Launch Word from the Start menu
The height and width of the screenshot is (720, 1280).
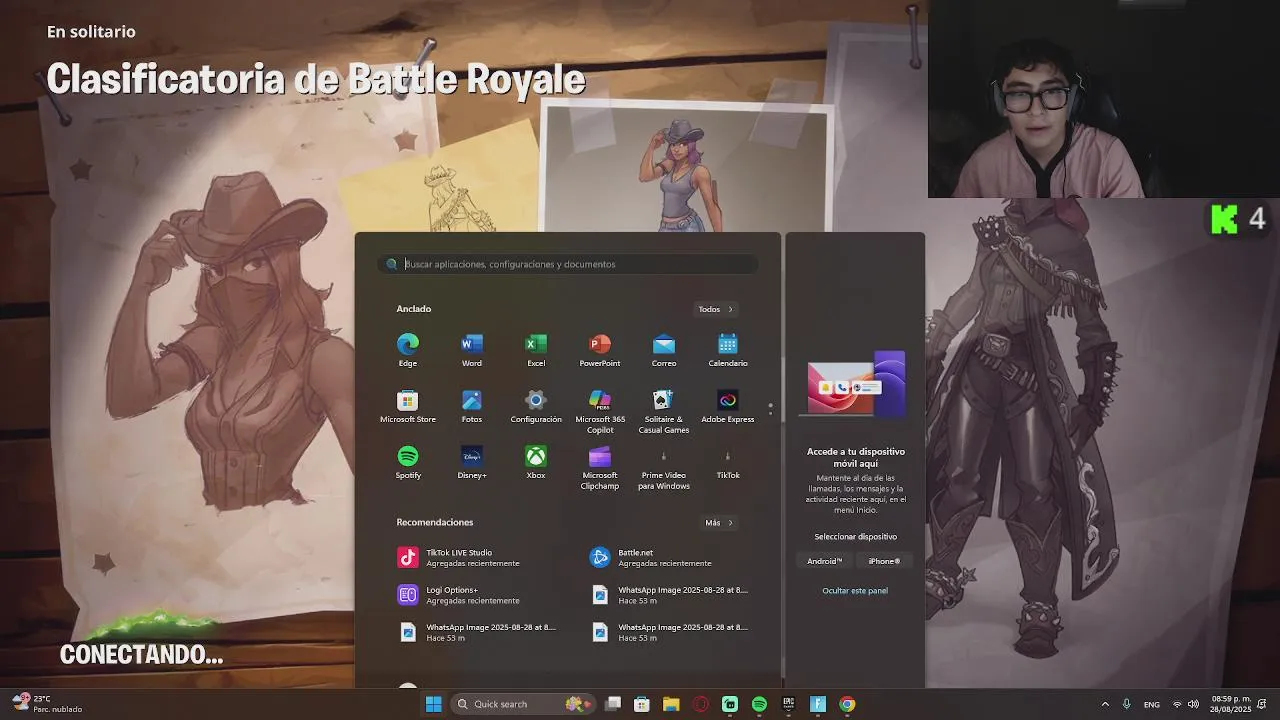coord(472,350)
